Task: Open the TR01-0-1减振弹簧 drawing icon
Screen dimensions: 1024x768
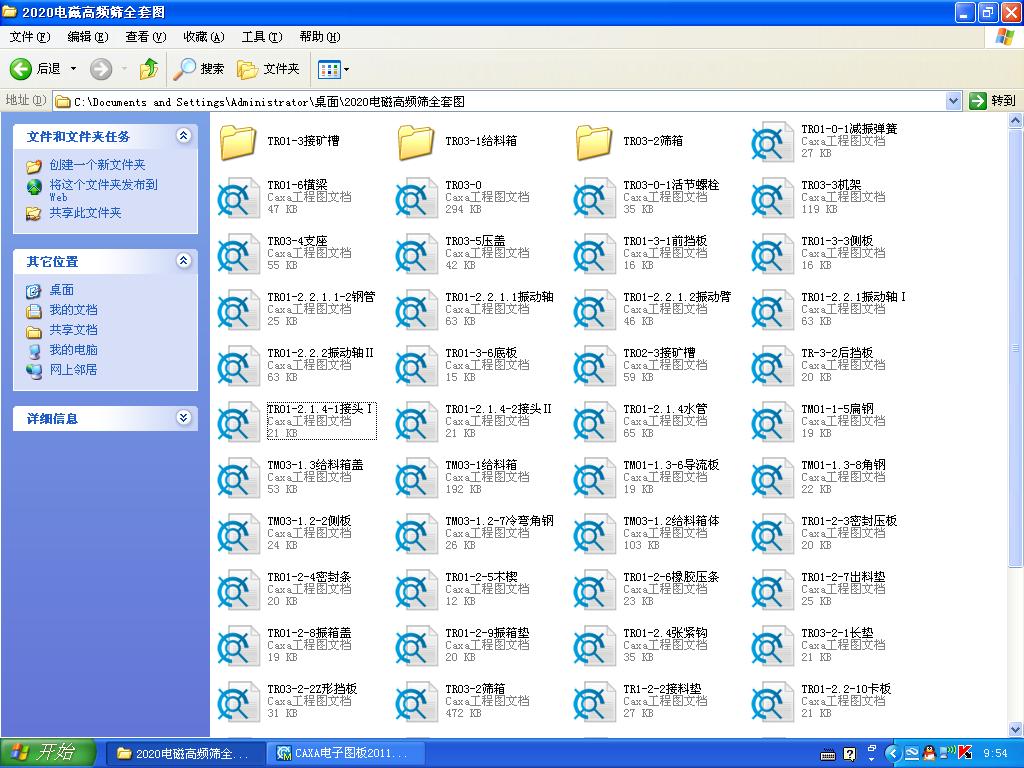Action: (771, 141)
